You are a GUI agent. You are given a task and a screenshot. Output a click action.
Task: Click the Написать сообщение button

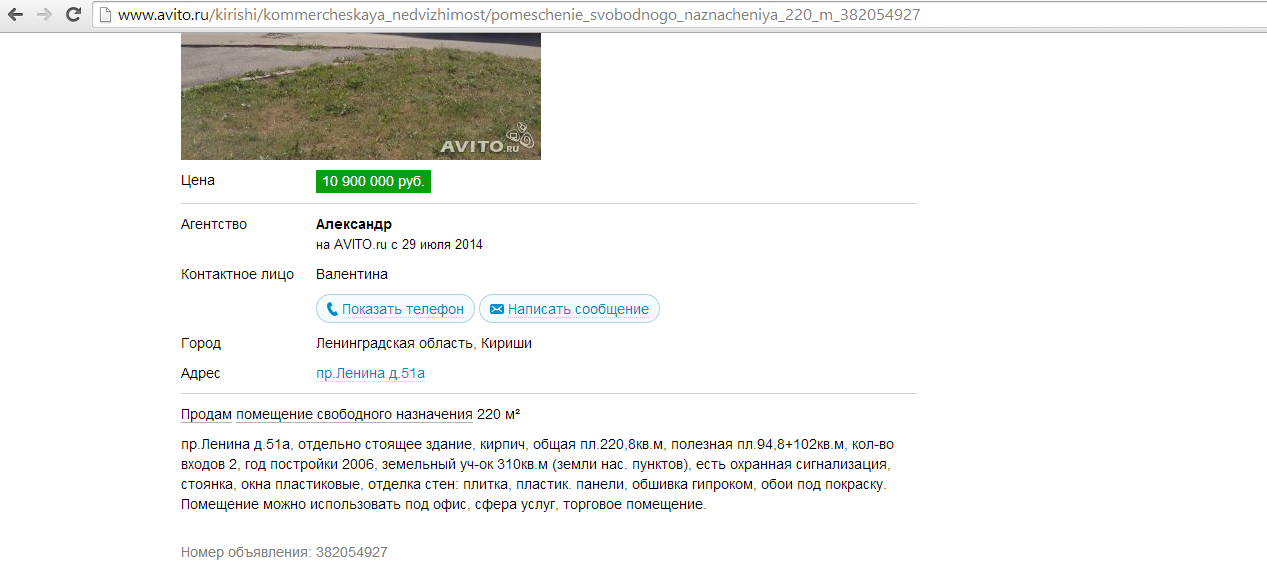(569, 309)
